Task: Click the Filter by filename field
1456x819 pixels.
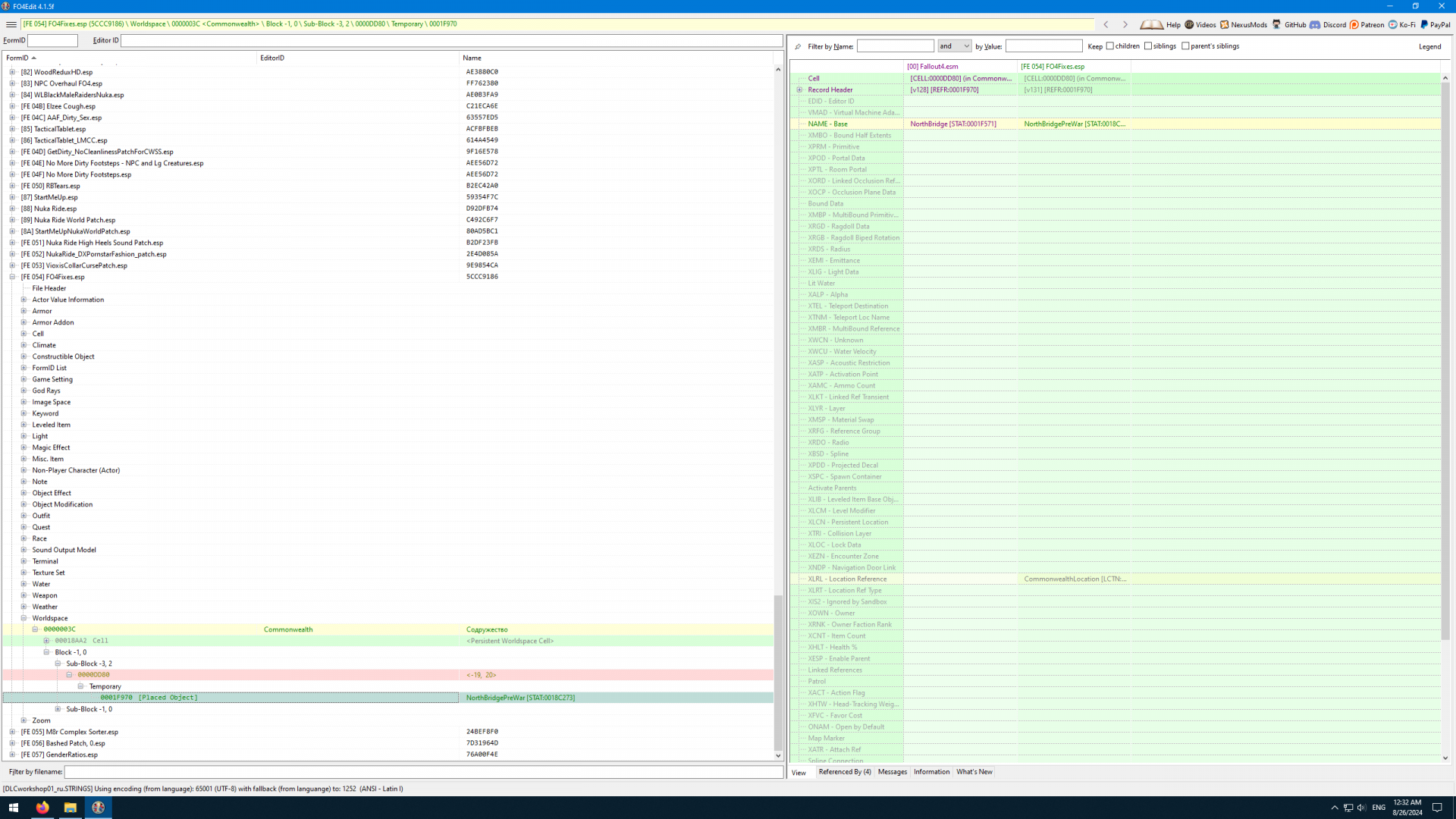Action: pyautogui.click(x=423, y=772)
